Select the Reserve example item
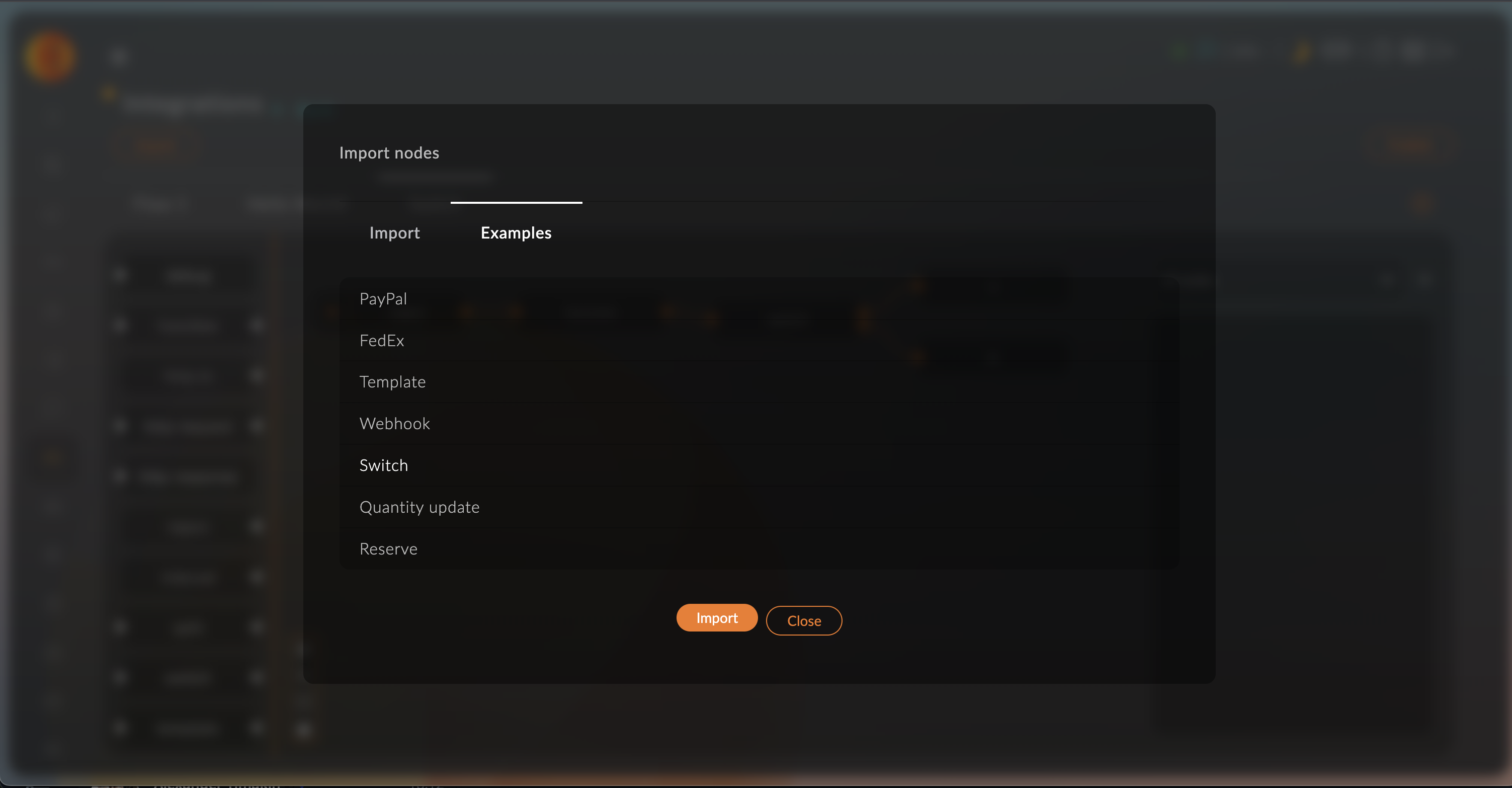Viewport: 1512px width, 788px height. 388,549
